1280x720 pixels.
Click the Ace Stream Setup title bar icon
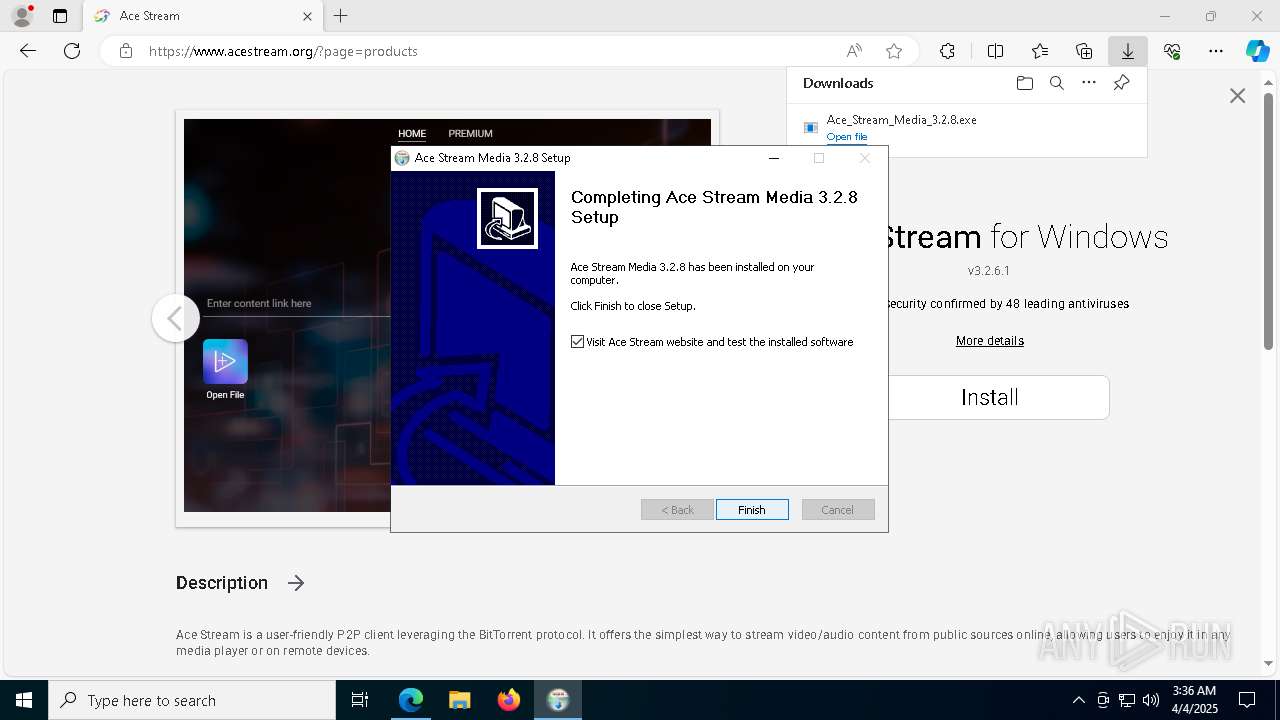[402, 158]
